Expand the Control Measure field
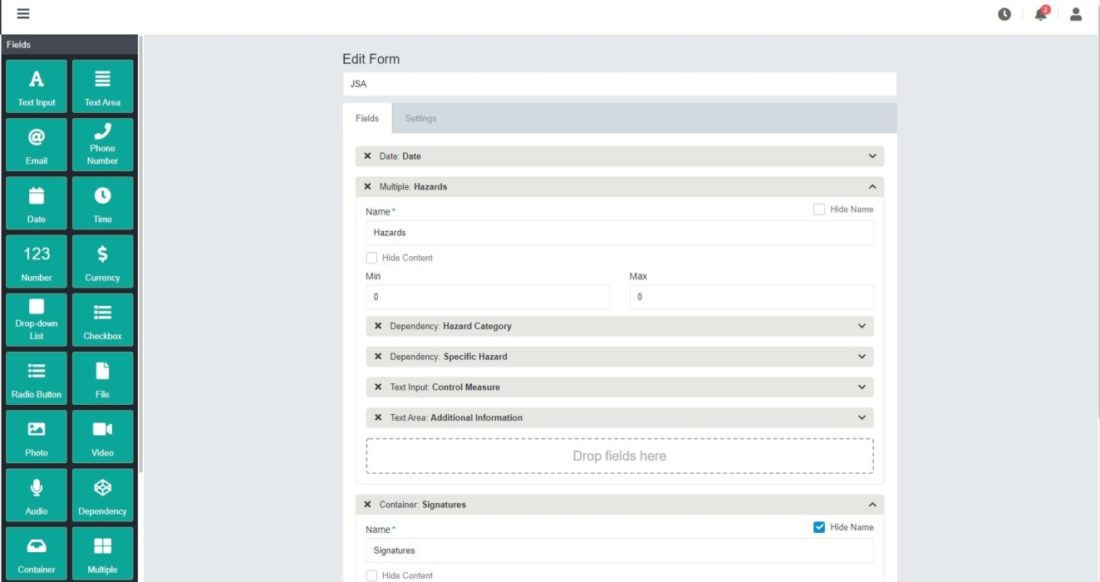 point(862,387)
